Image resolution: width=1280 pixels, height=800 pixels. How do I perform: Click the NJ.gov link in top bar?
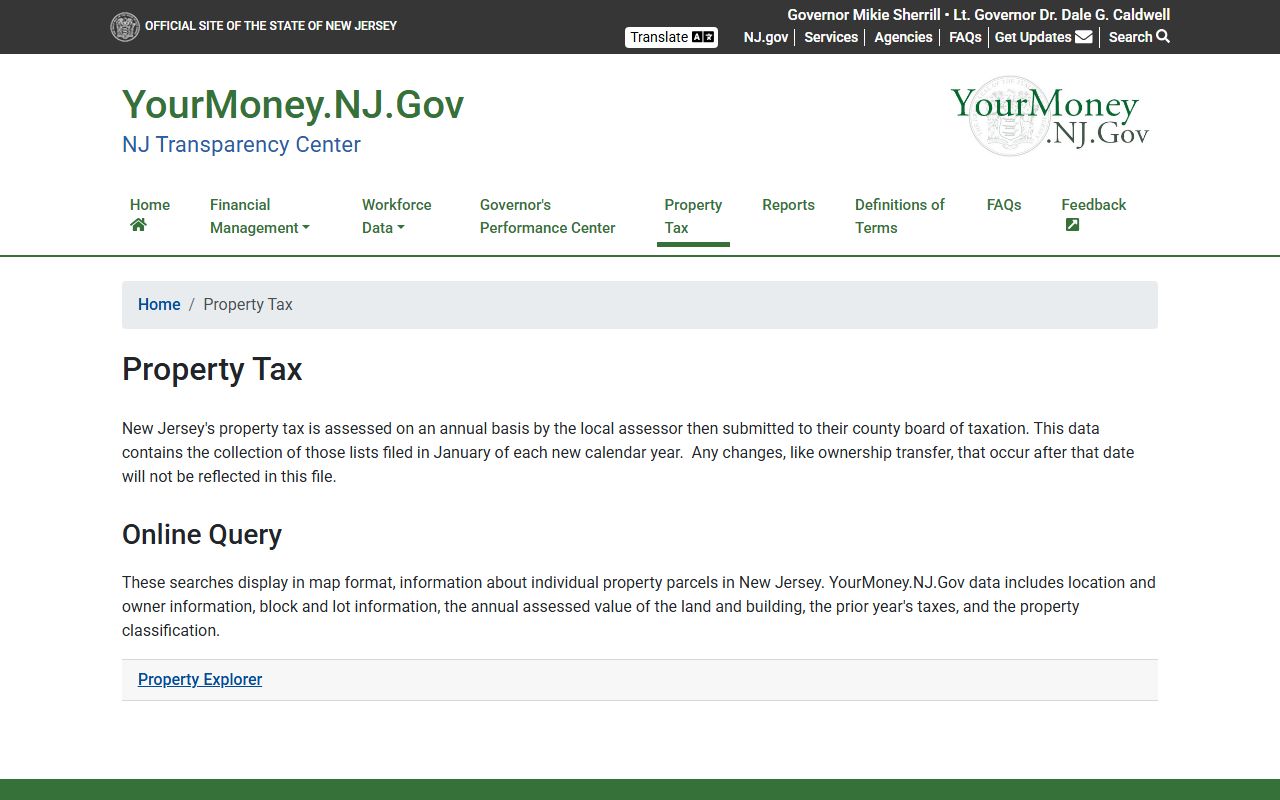(x=766, y=37)
